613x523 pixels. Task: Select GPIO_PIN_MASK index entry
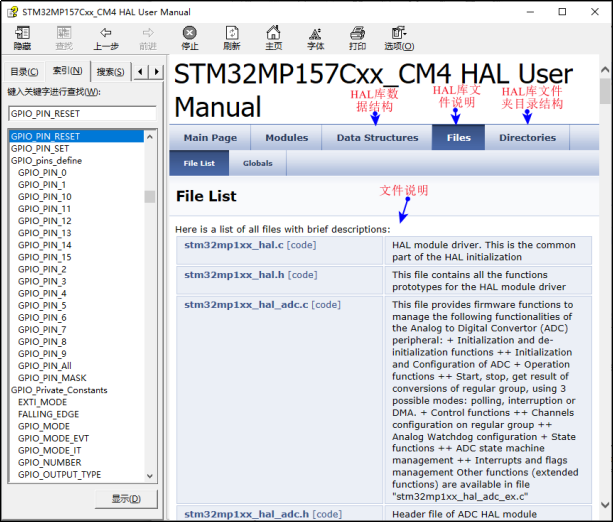(52, 378)
